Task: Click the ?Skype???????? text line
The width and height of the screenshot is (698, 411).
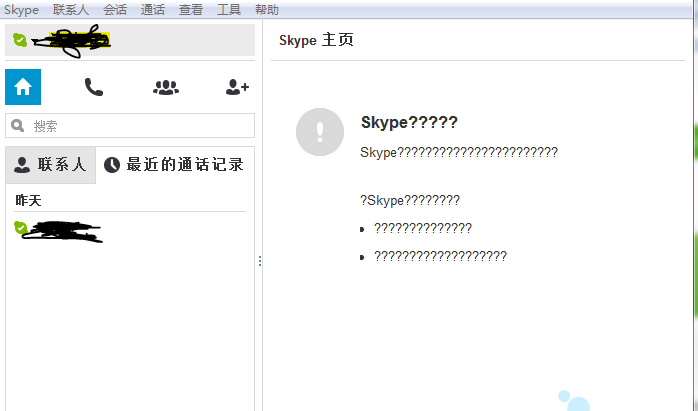Action: (410, 200)
